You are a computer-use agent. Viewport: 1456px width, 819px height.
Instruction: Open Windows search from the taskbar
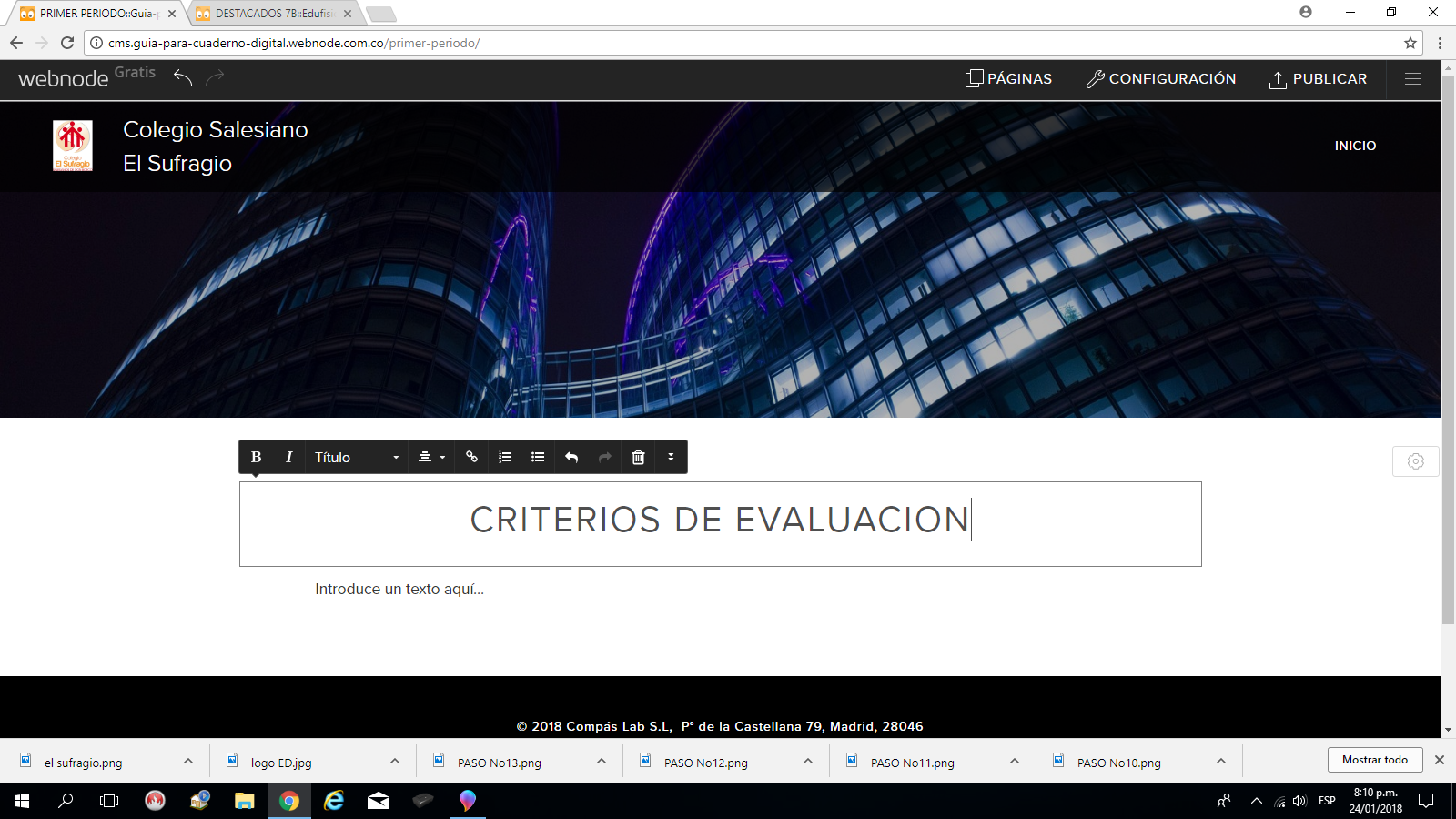66,801
